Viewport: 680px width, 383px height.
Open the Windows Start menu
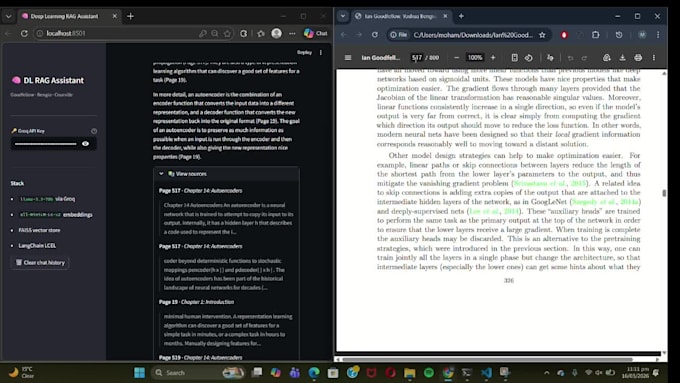[x=139, y=373]
